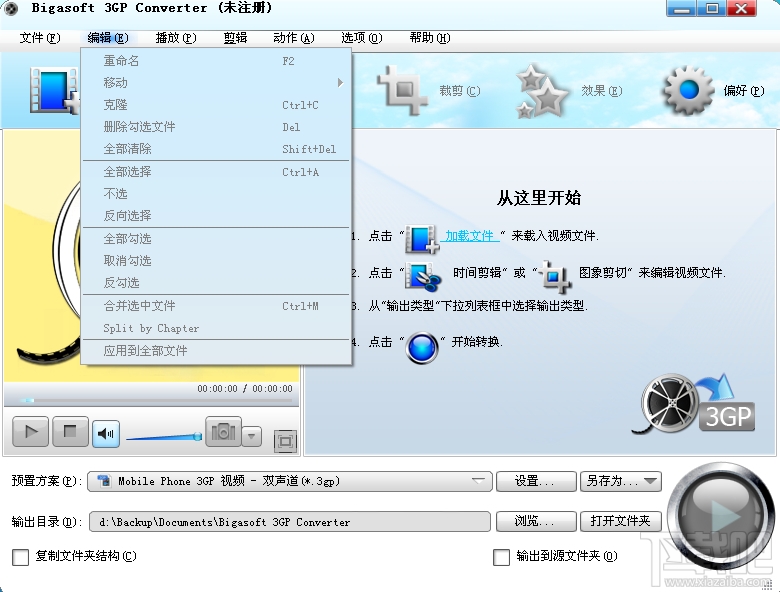Open the 播放(P) menu
Screen dimensions: 780x592
tap(176, 38)
